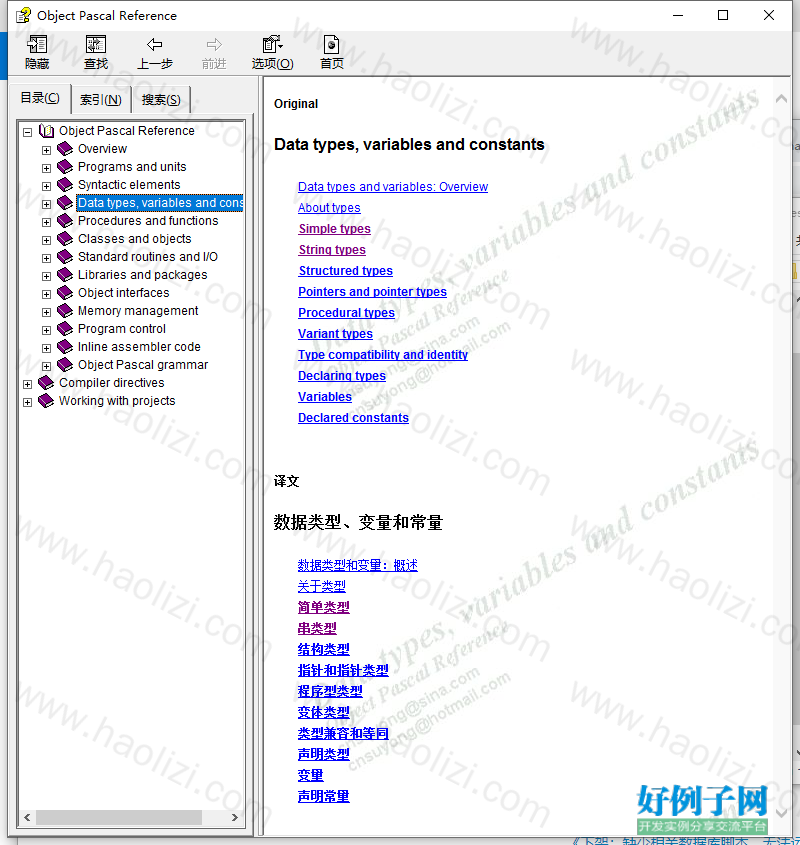Go back with the 上一步 arrow
Image resolution: width=800 pixels, height=845 pixels.
155,44
